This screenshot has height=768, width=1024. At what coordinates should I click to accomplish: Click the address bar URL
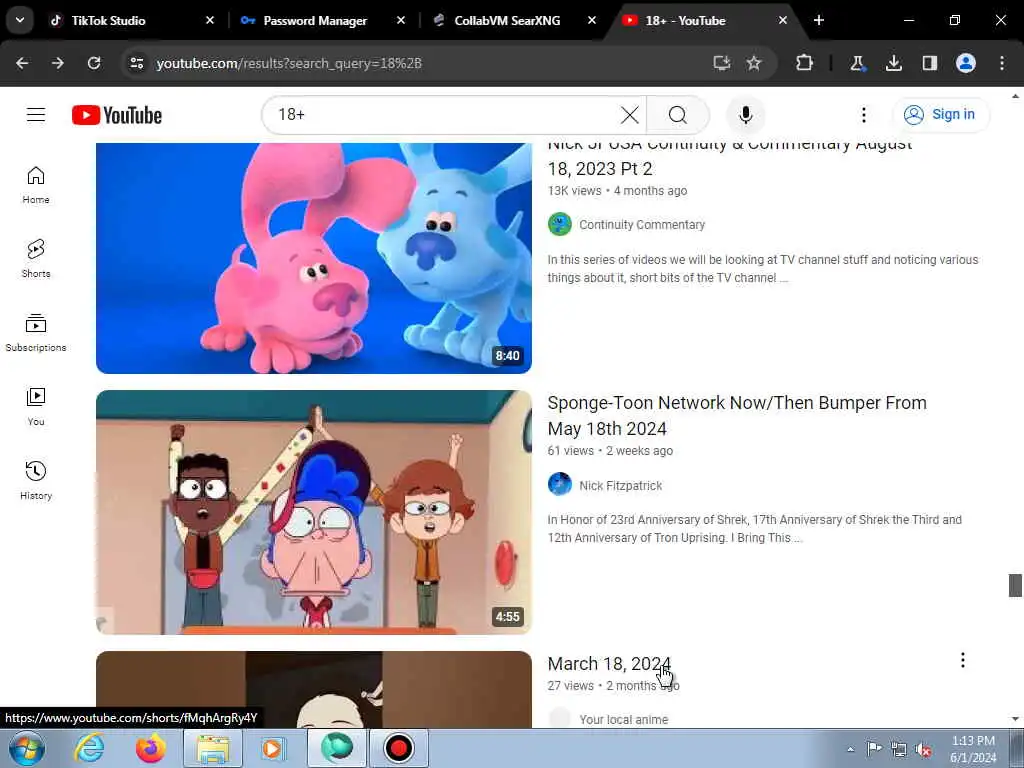click(x=289, y=63)
